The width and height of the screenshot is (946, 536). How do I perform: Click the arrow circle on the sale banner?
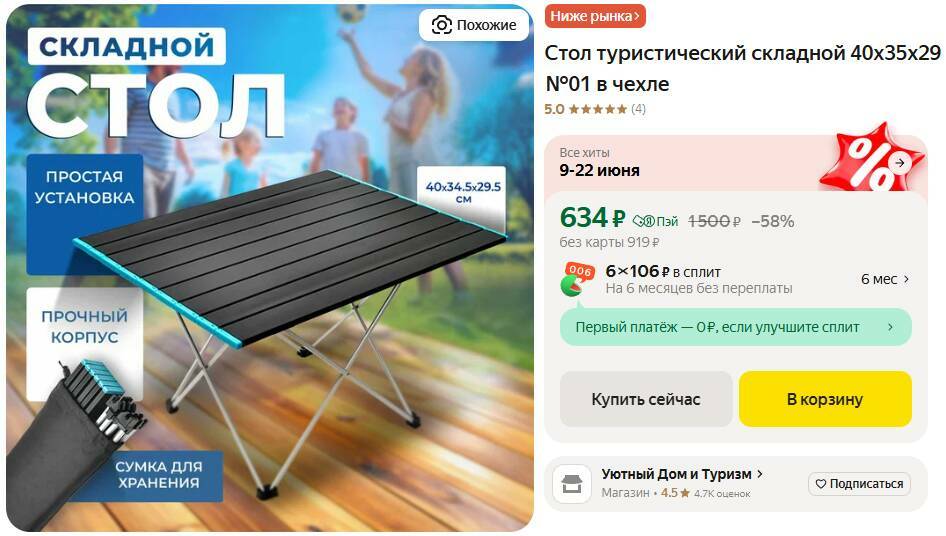click(x=900, y=163)
